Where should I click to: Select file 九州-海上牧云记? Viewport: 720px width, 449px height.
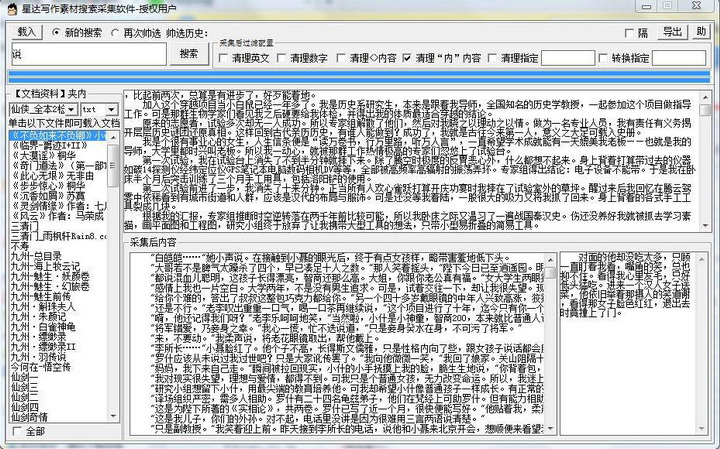click(x=58, y=266)
